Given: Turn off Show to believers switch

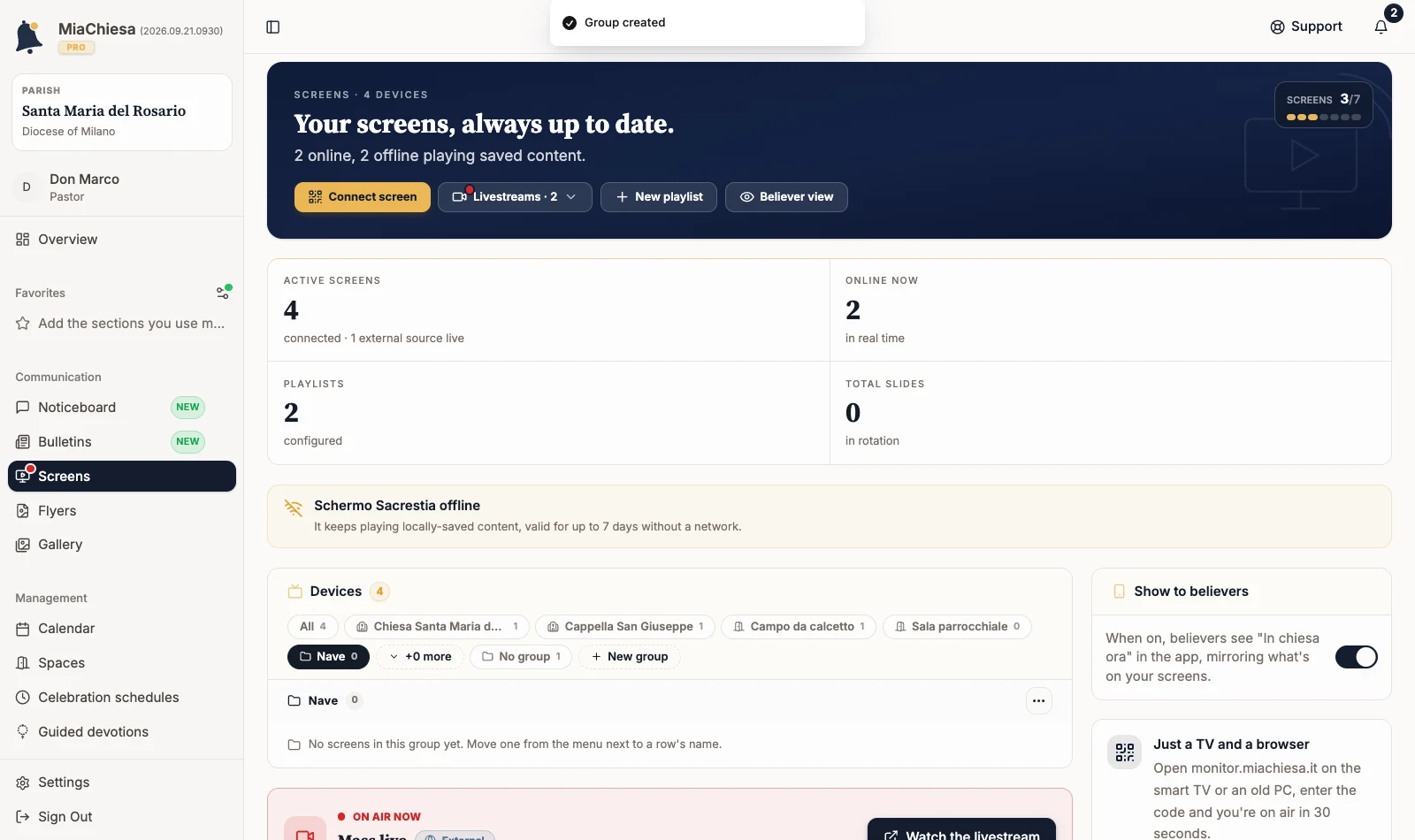Looking at the screenshot, I should tap(1357, 657).
